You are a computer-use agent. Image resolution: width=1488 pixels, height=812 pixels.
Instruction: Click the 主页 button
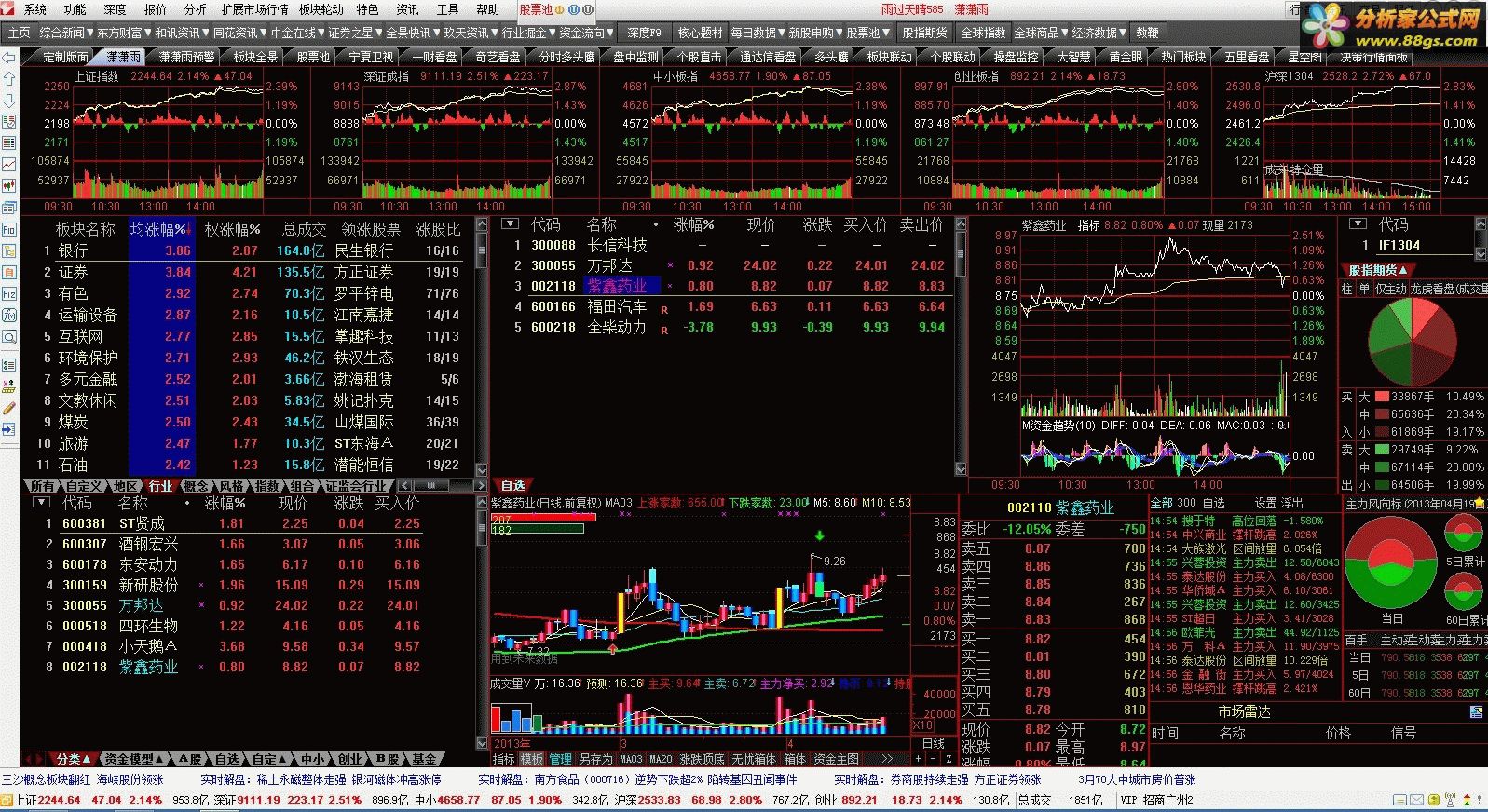(19, 33)
